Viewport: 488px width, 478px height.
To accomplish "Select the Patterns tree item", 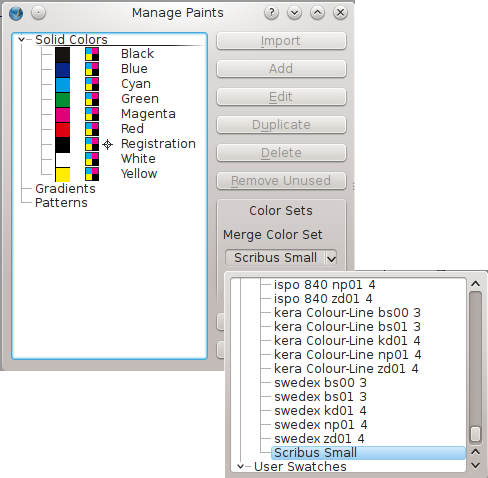I will point(61,203).
